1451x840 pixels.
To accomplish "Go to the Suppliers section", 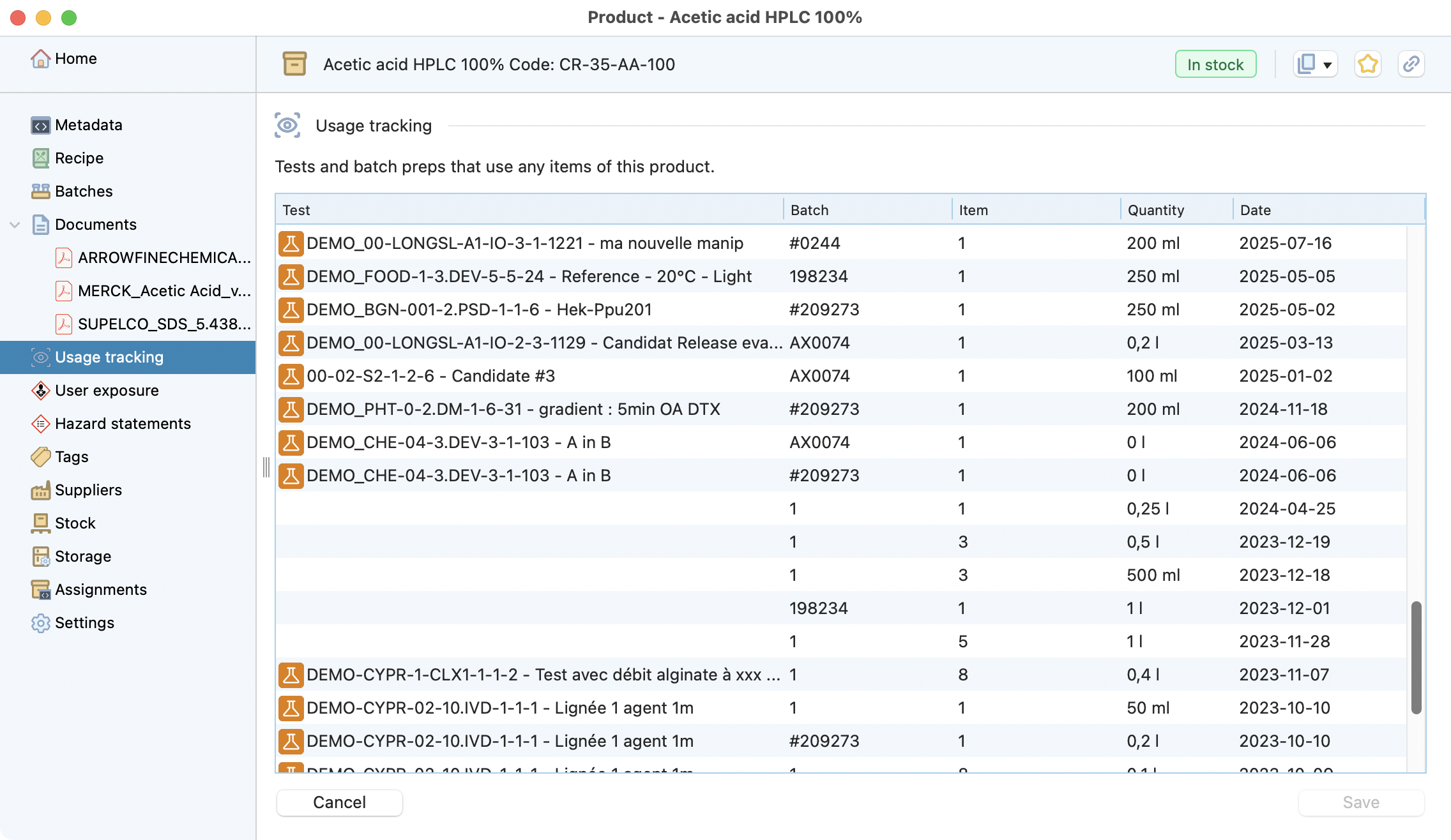I will point(88,490).
